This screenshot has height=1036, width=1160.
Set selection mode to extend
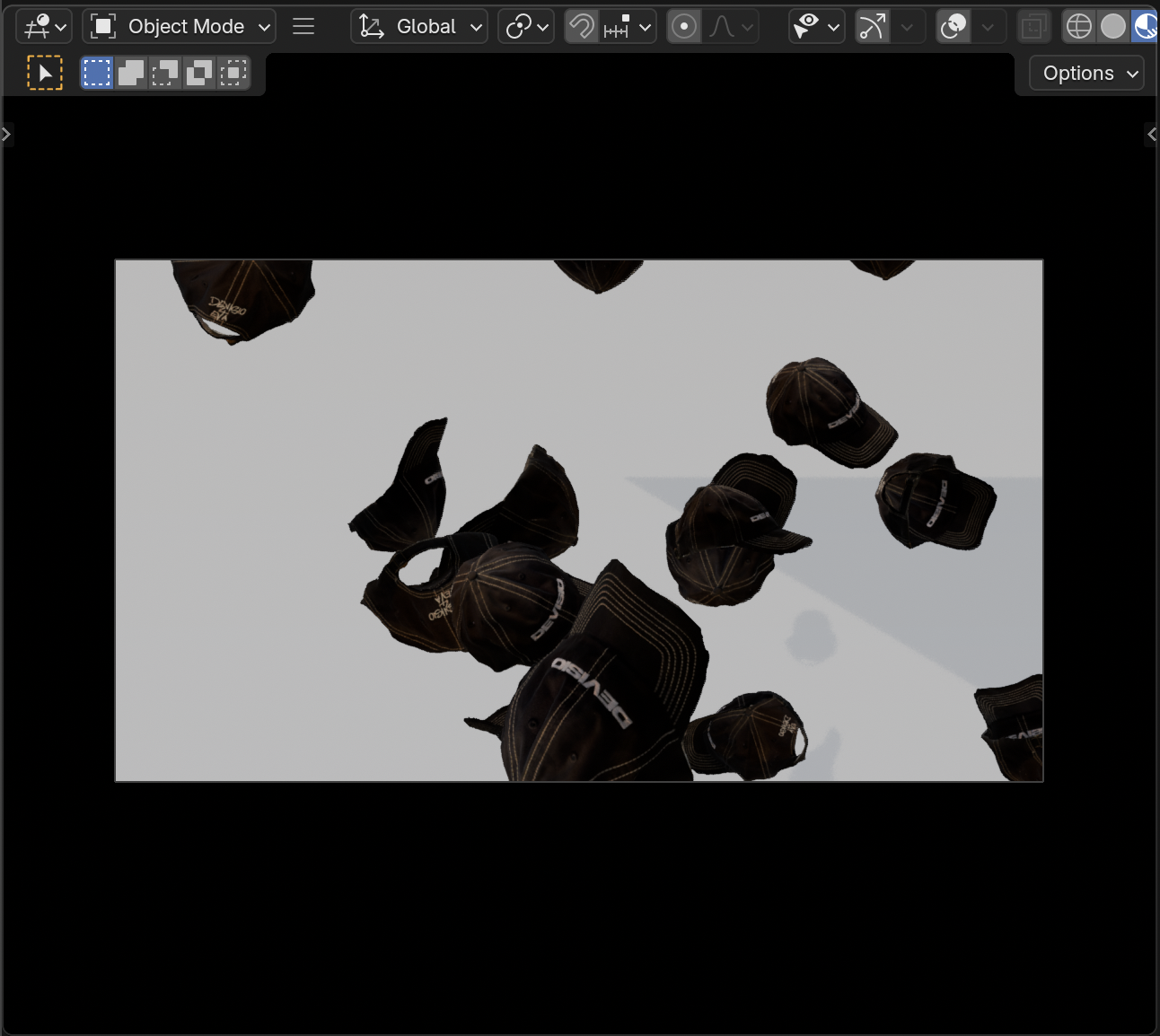pyautogui.click(x=131, y=73)
